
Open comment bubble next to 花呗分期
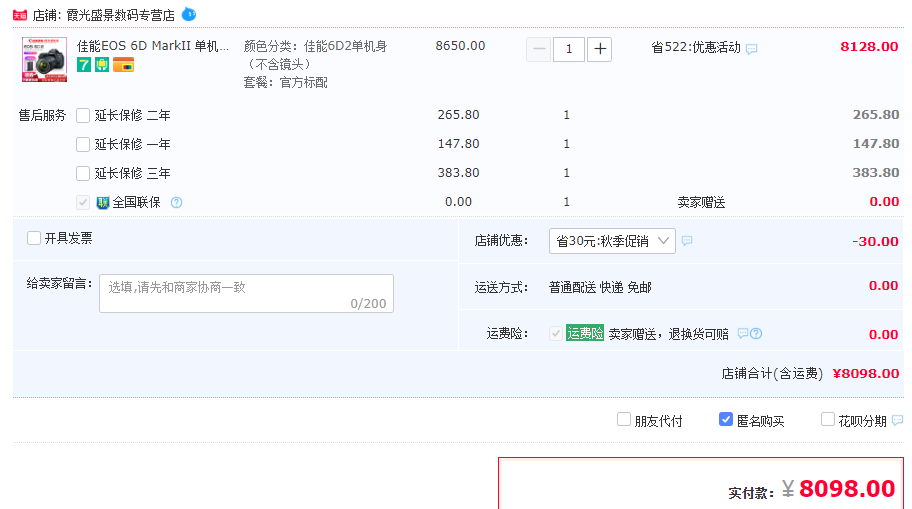[x=898, y=420]
